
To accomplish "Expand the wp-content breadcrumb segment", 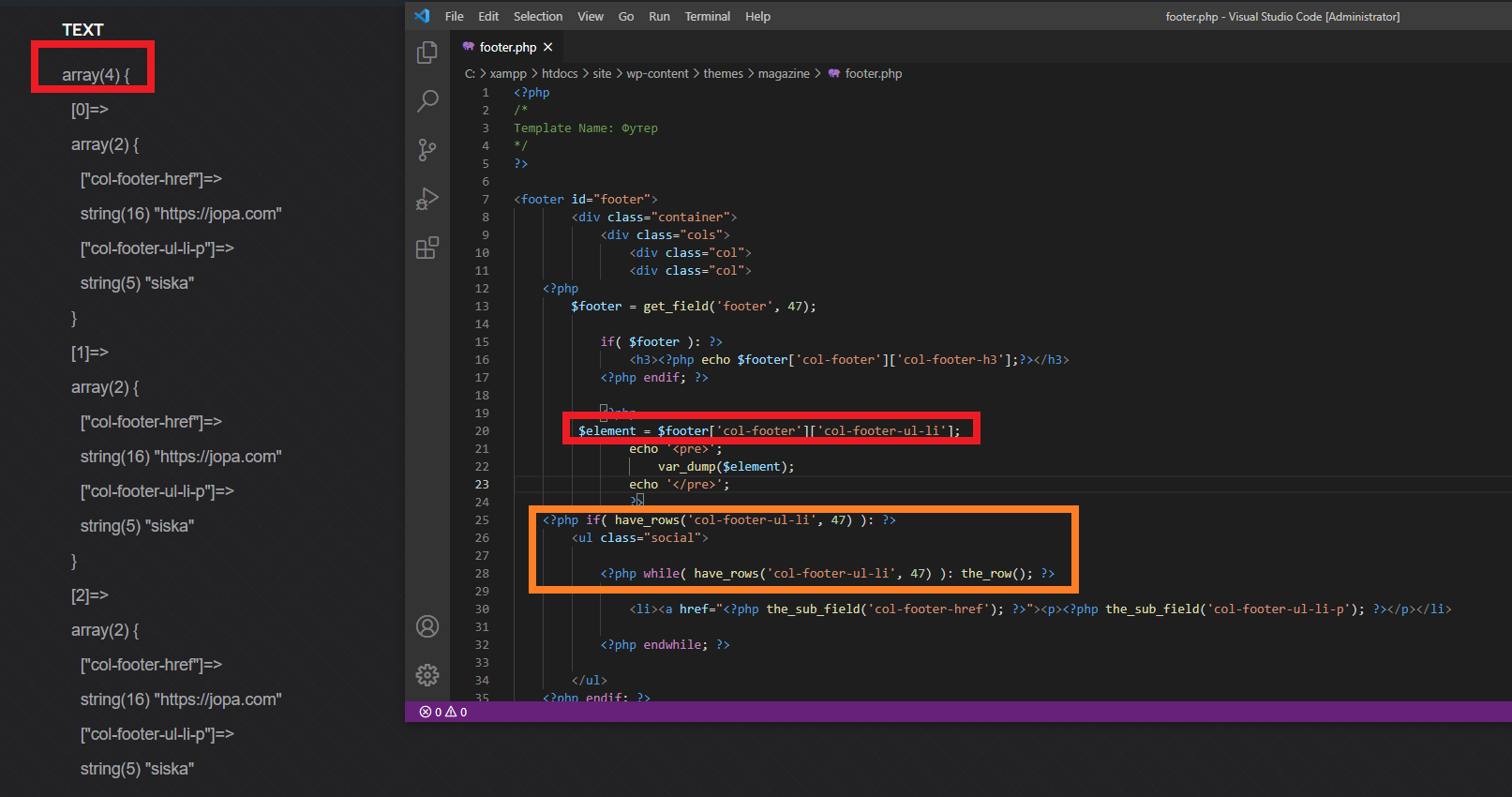I will pyautogui.click(x=657, y=73).
